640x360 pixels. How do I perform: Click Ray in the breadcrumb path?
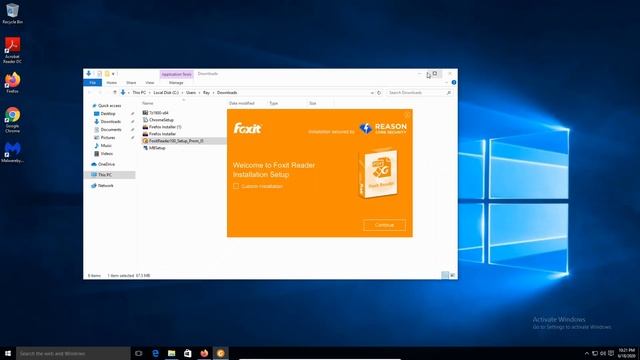pyautogui.click(x=207, y=93)
